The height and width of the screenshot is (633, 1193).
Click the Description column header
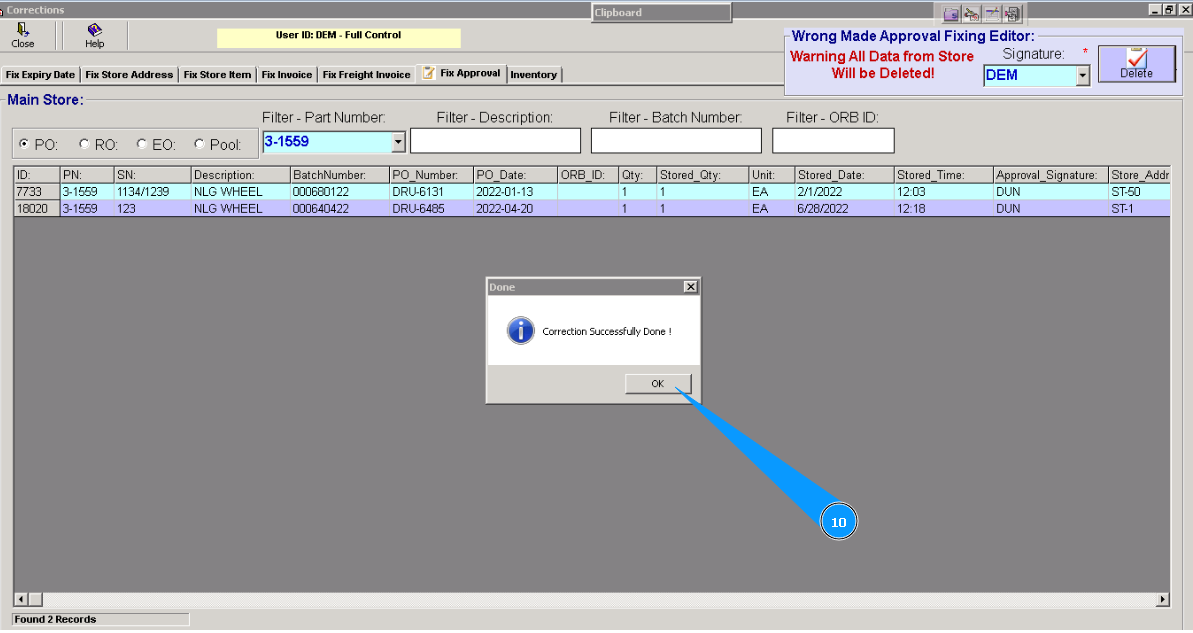(240, 175)
